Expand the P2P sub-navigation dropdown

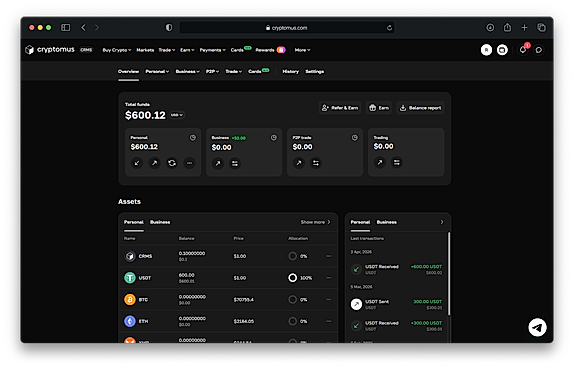[x=212, y=71]
